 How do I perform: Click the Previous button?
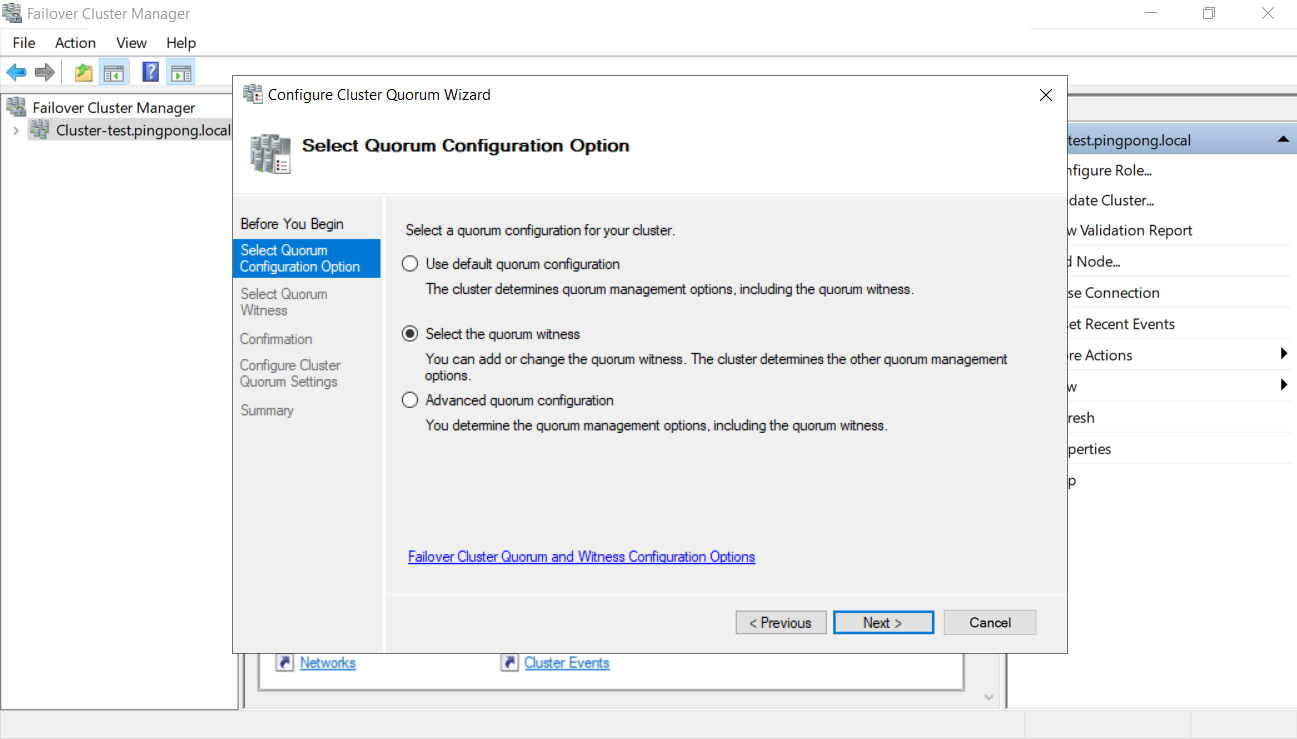pyautogui.click(x=781, y=622)
